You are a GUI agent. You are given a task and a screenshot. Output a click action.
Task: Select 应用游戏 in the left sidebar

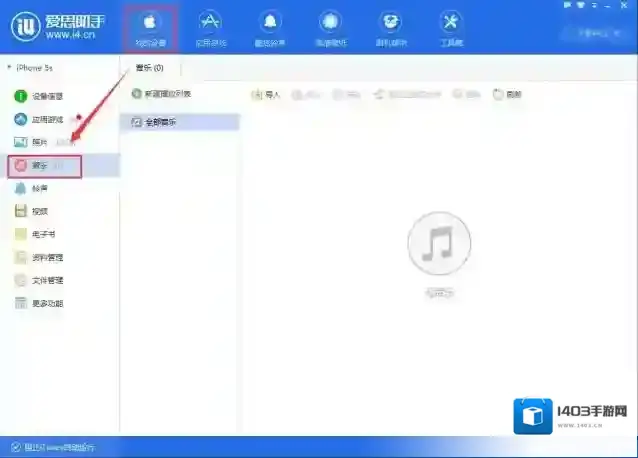pos(39,119)
